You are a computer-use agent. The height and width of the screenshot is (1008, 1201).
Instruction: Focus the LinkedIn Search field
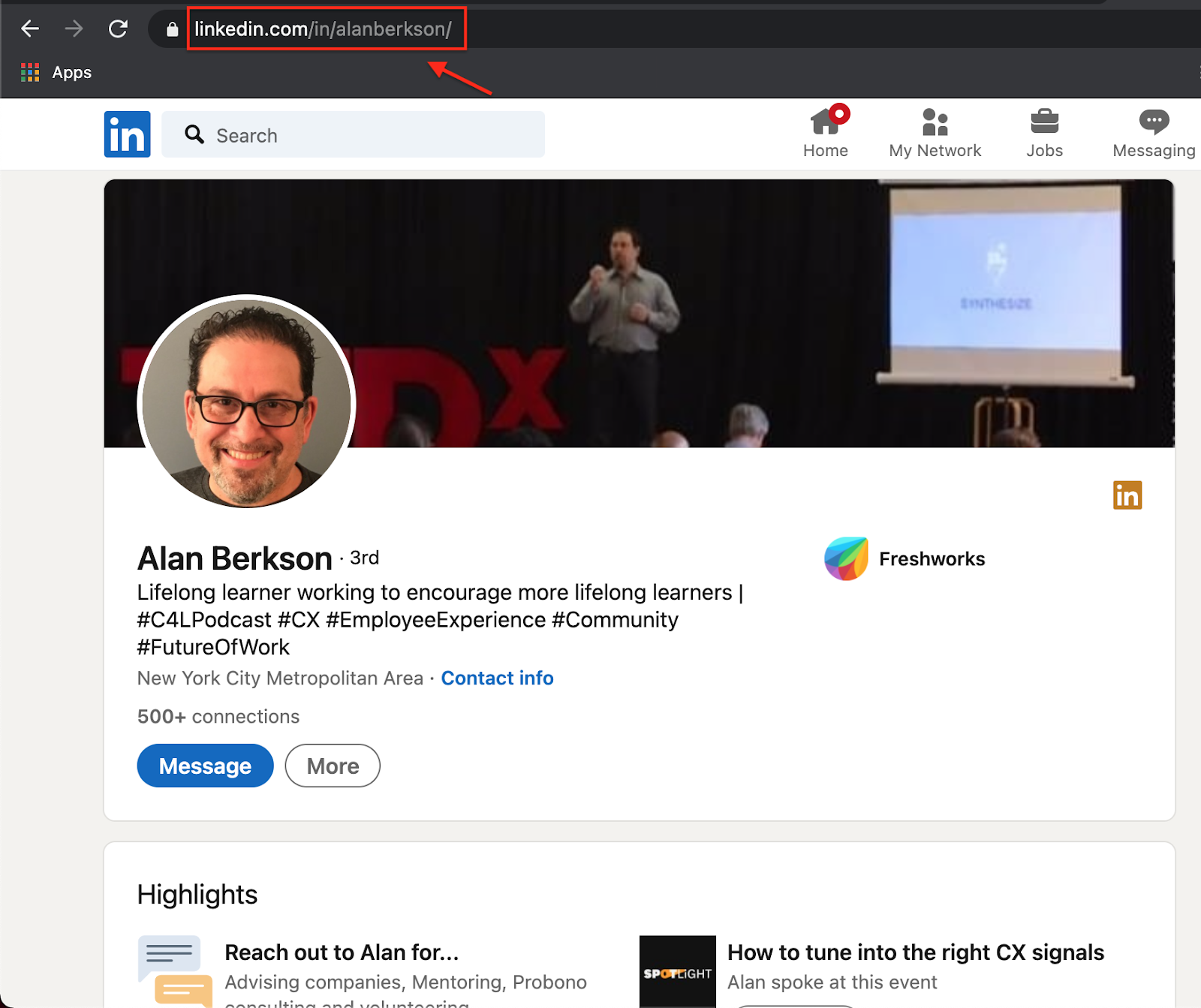pos(353,134)
